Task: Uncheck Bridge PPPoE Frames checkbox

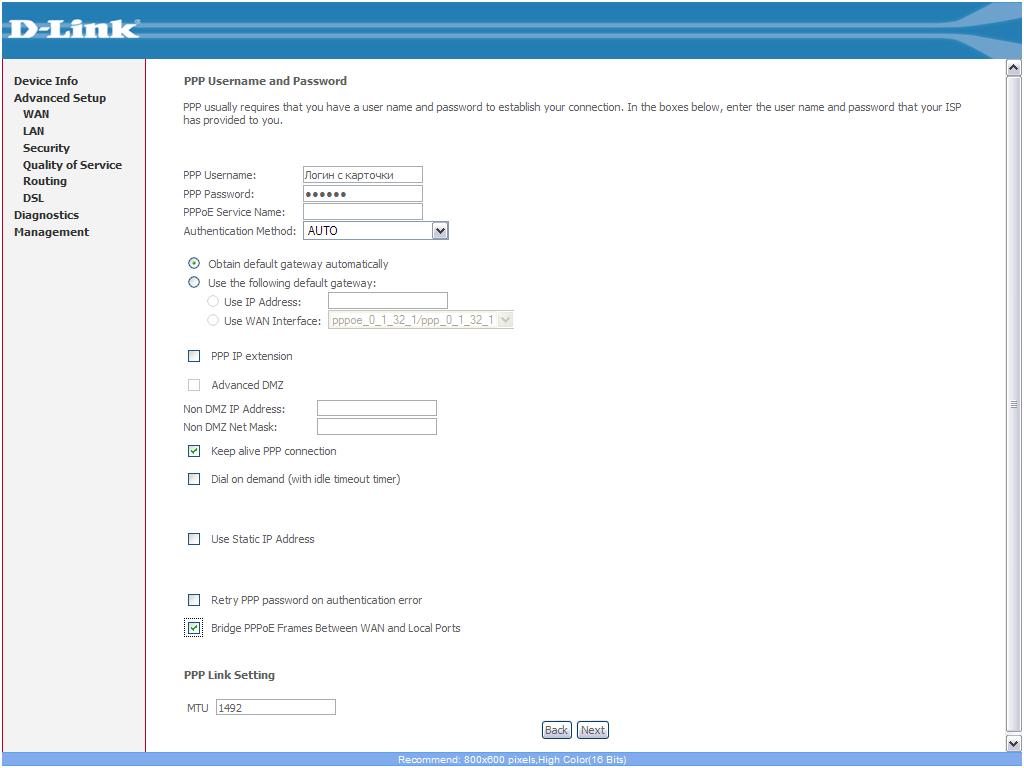Action: pos(194,628)
